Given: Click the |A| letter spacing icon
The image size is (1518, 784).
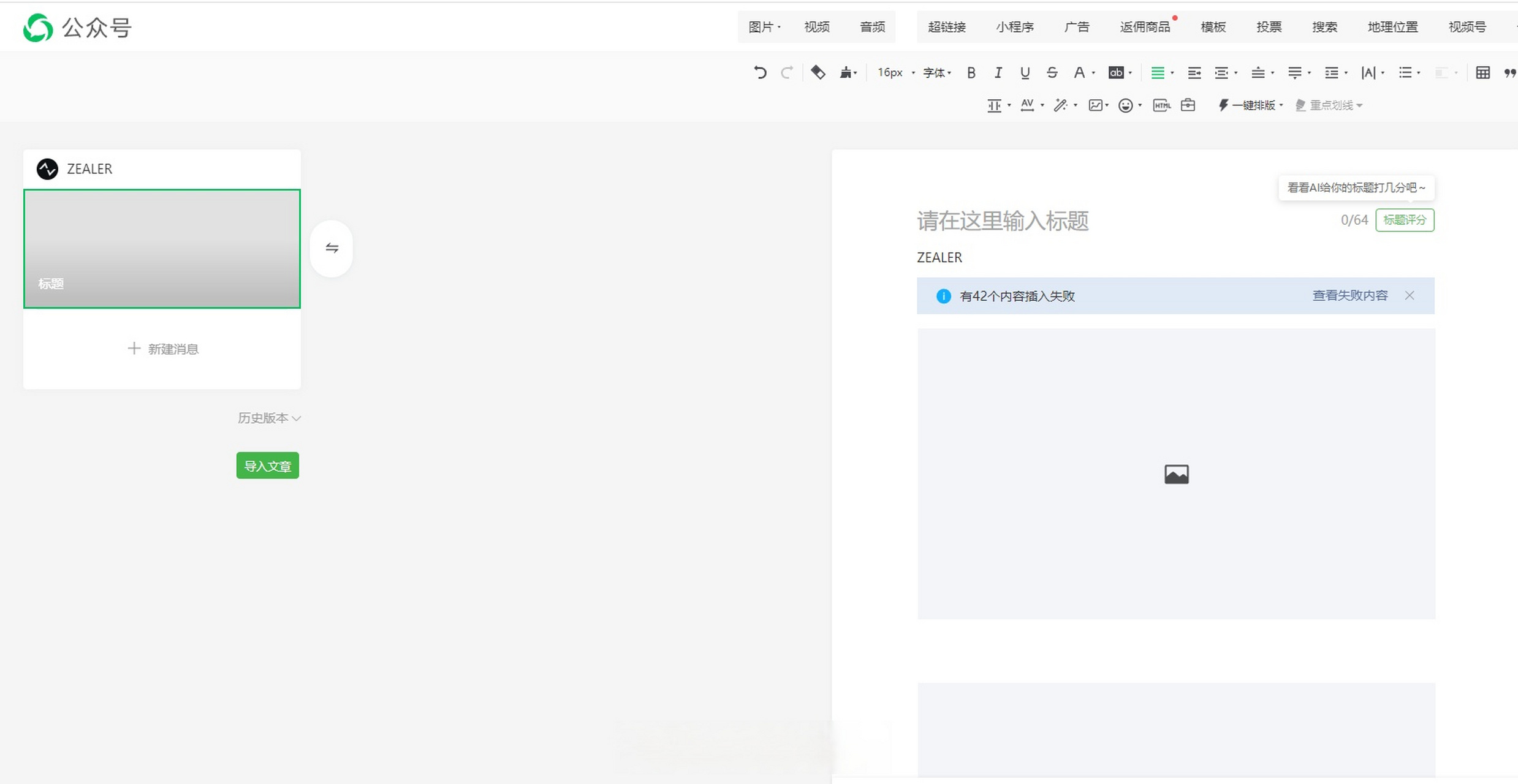Looking at the screenshot, I should [1368, 73].
